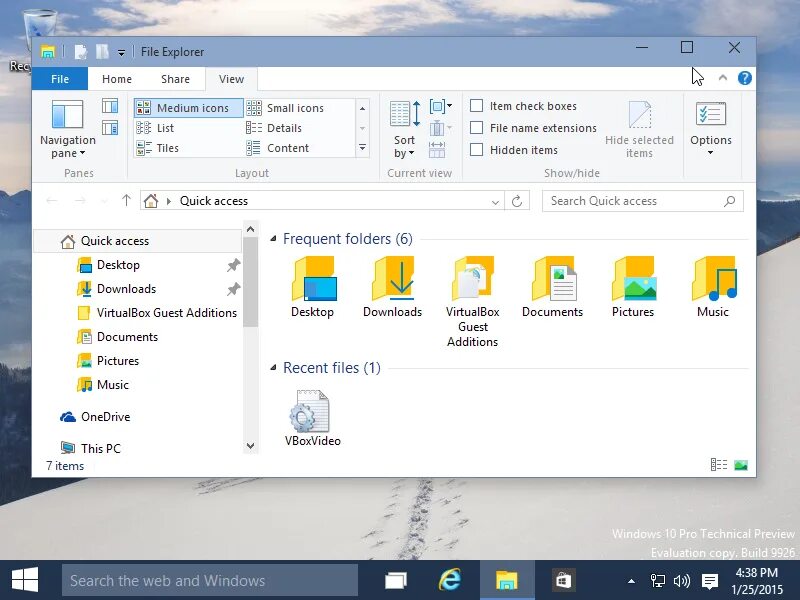Select Quick access in navigation pane
This screenshot has width=800, height=600.
(x=137, y=241)
